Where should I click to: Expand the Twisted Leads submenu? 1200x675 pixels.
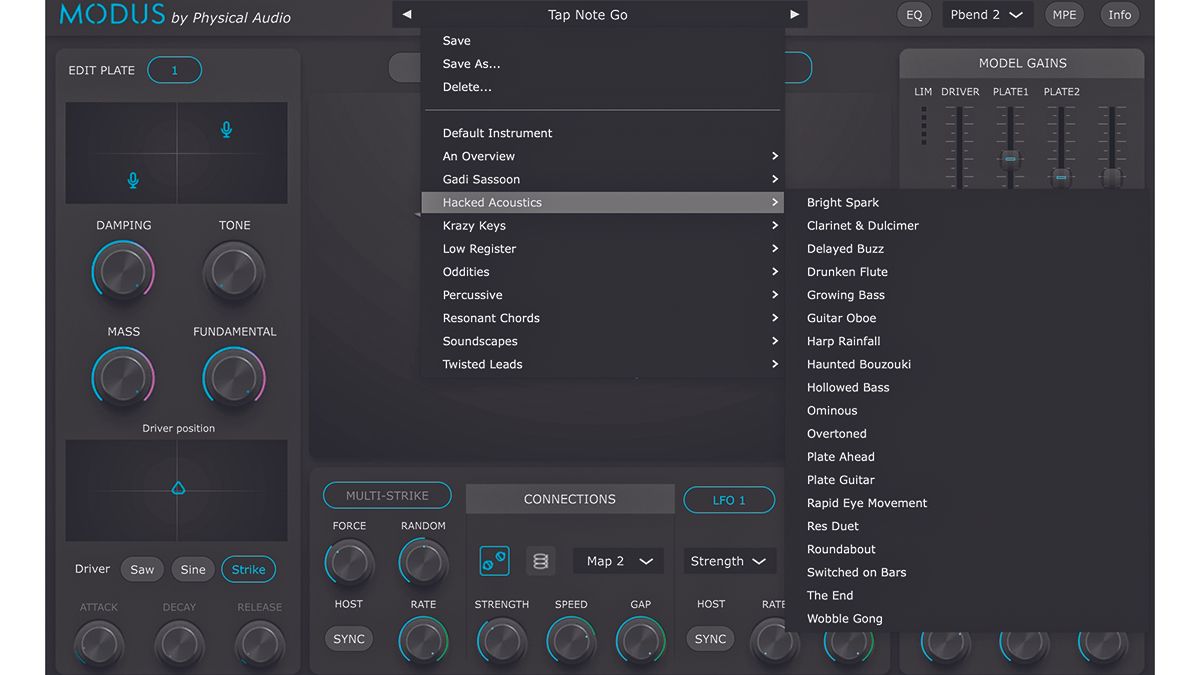(x=483, y=364)
